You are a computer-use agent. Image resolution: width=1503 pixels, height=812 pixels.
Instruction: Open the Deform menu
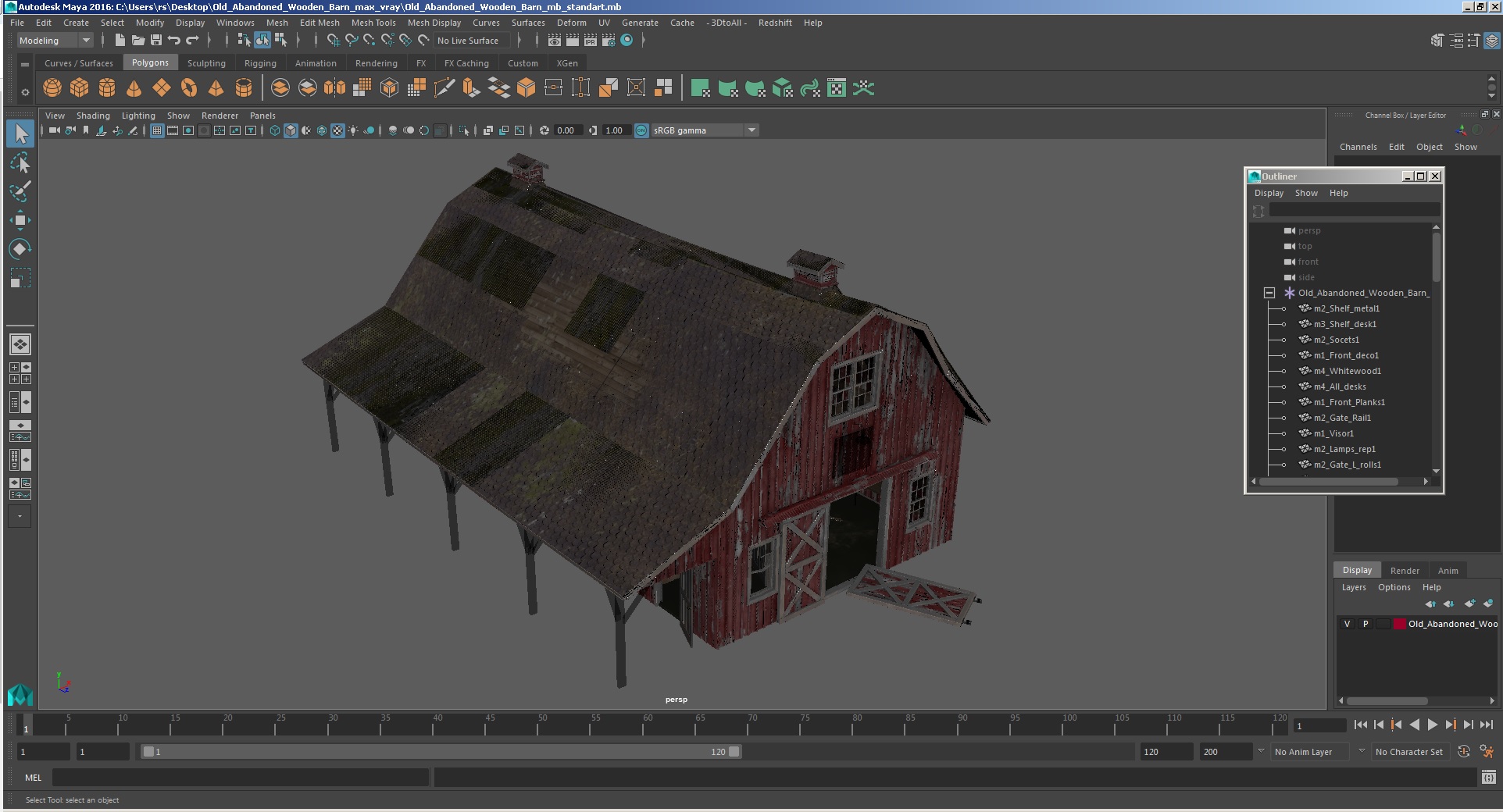pyautogui.click(x=571, y=23)
